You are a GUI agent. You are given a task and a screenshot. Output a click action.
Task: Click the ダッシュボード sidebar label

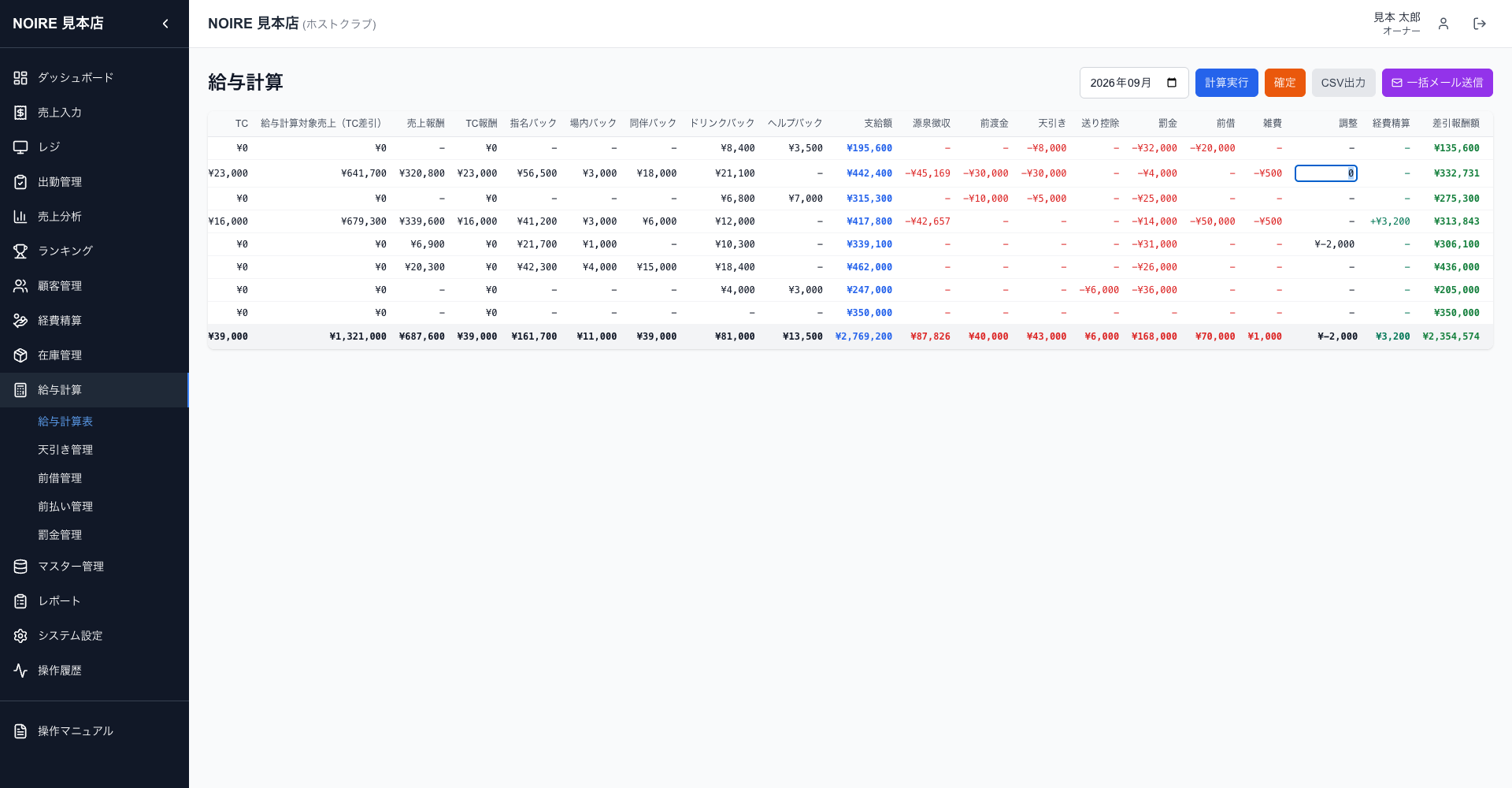(x=76, y=78)
